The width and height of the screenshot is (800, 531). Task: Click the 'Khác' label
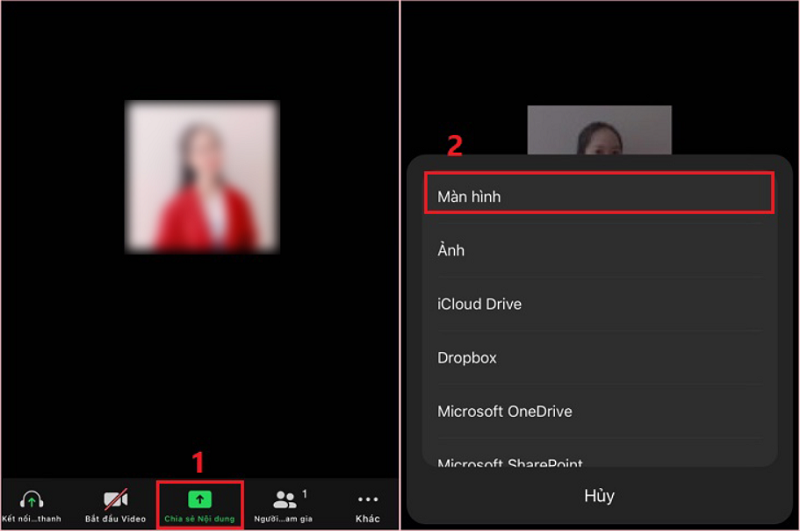[x=368, y=519]
